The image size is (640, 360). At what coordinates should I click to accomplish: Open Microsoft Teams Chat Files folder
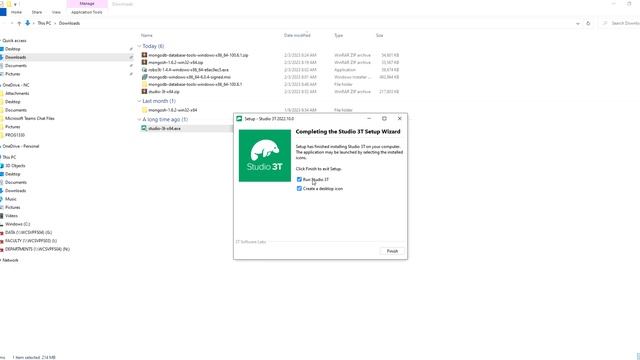point(29,118)
